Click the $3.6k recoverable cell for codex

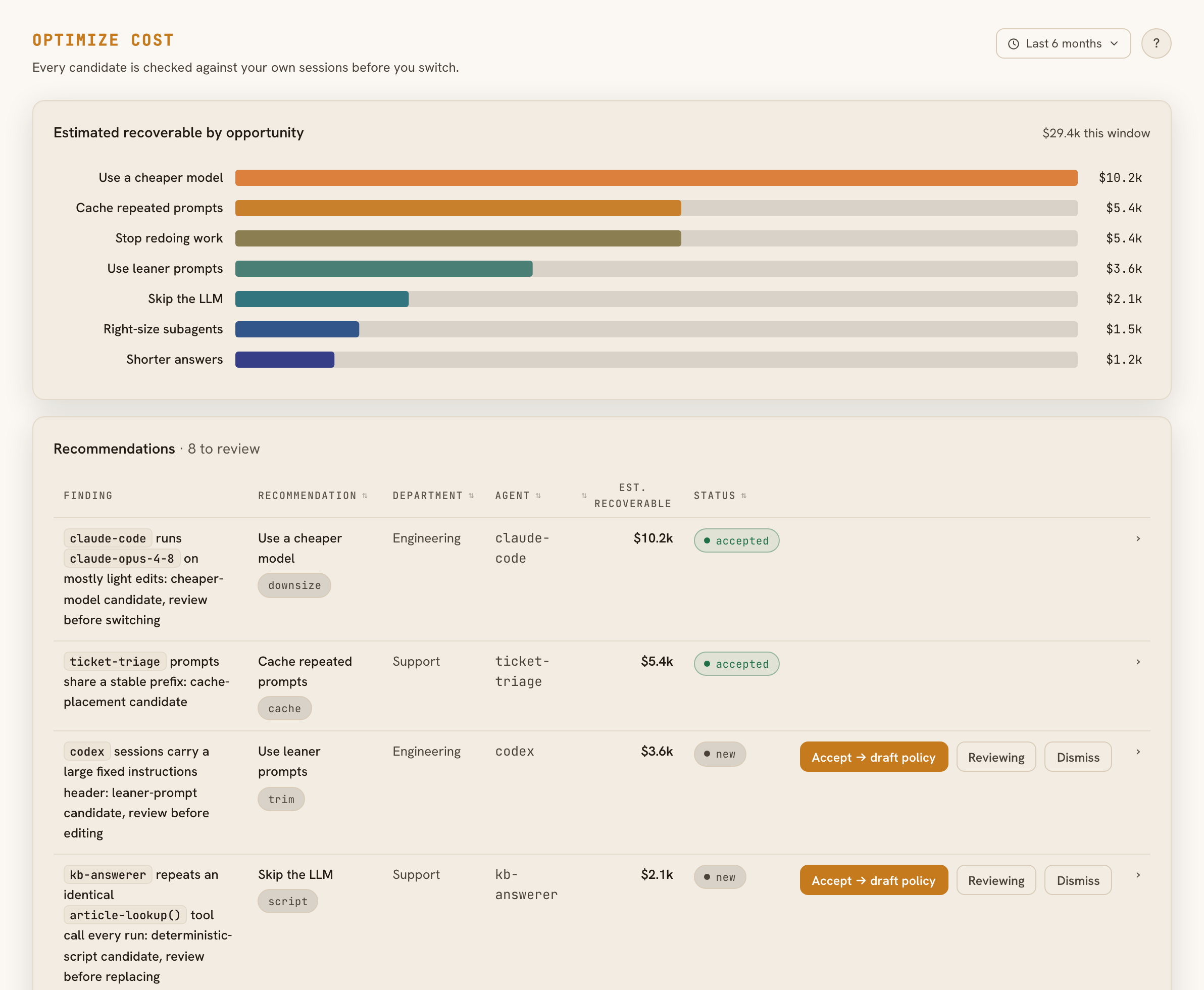[656, 751]
